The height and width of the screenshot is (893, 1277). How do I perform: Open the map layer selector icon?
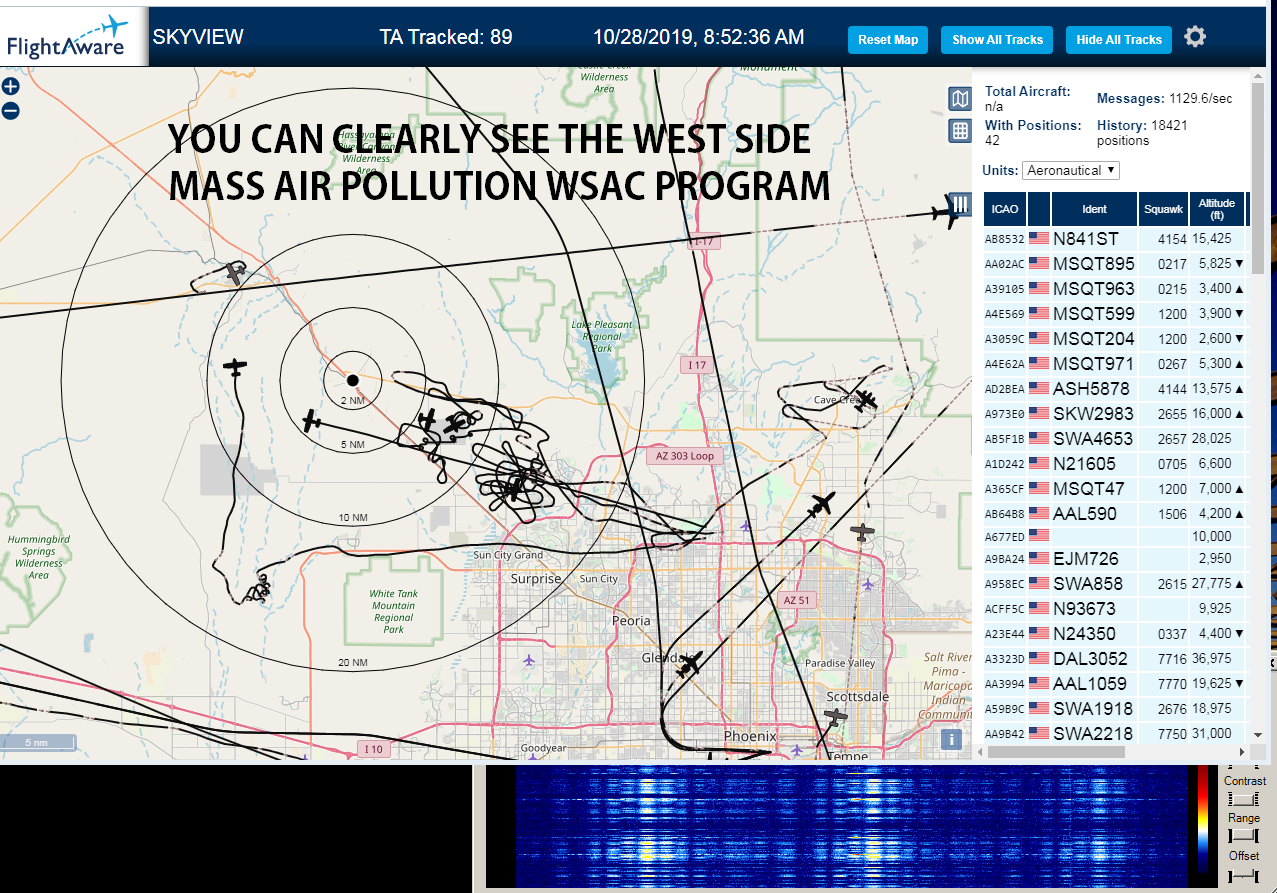click(x=960, y=99)
